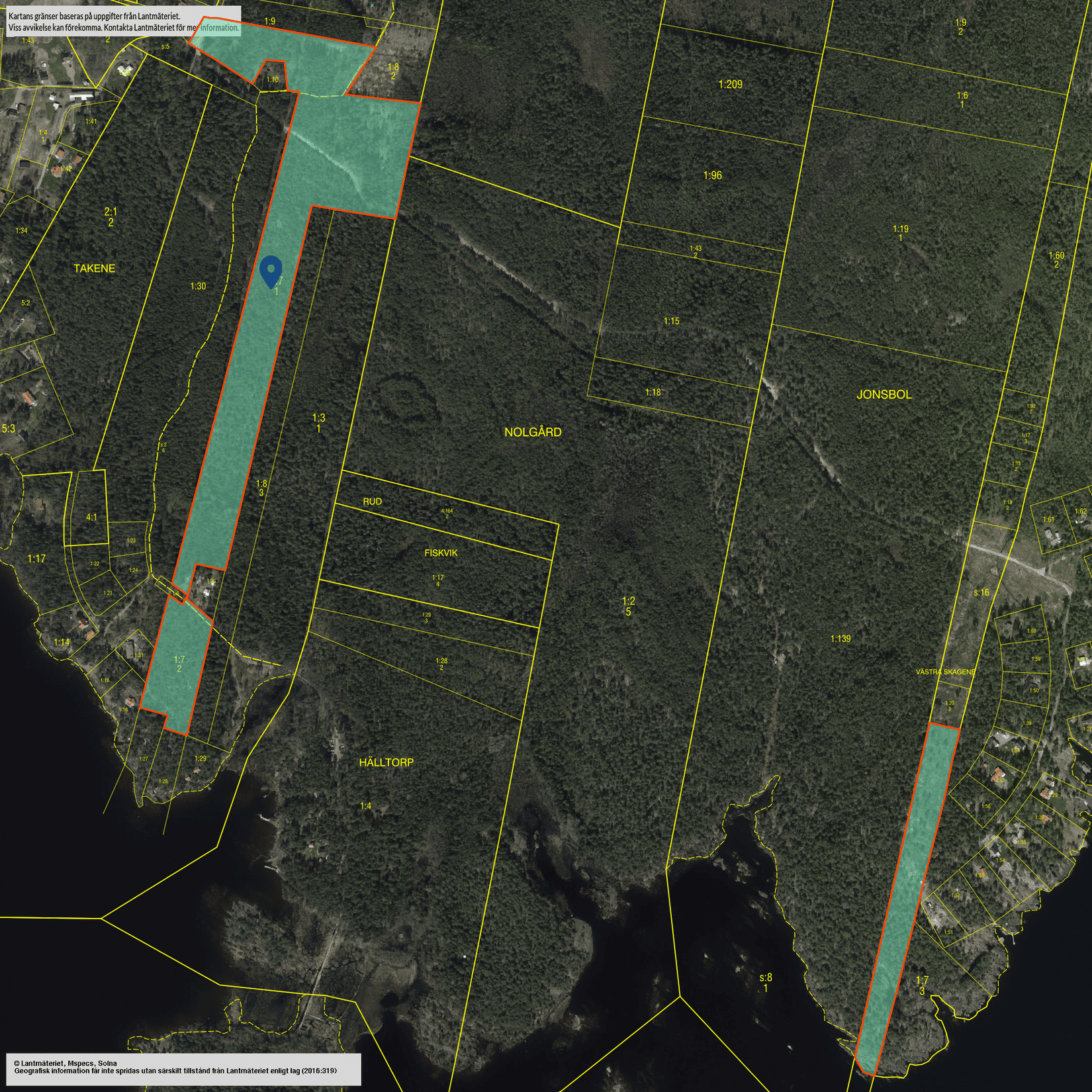Click the VÄSTRA SKAGENE label
This screenshot has width=1092, height=1092.
click(x=945, y=671)
